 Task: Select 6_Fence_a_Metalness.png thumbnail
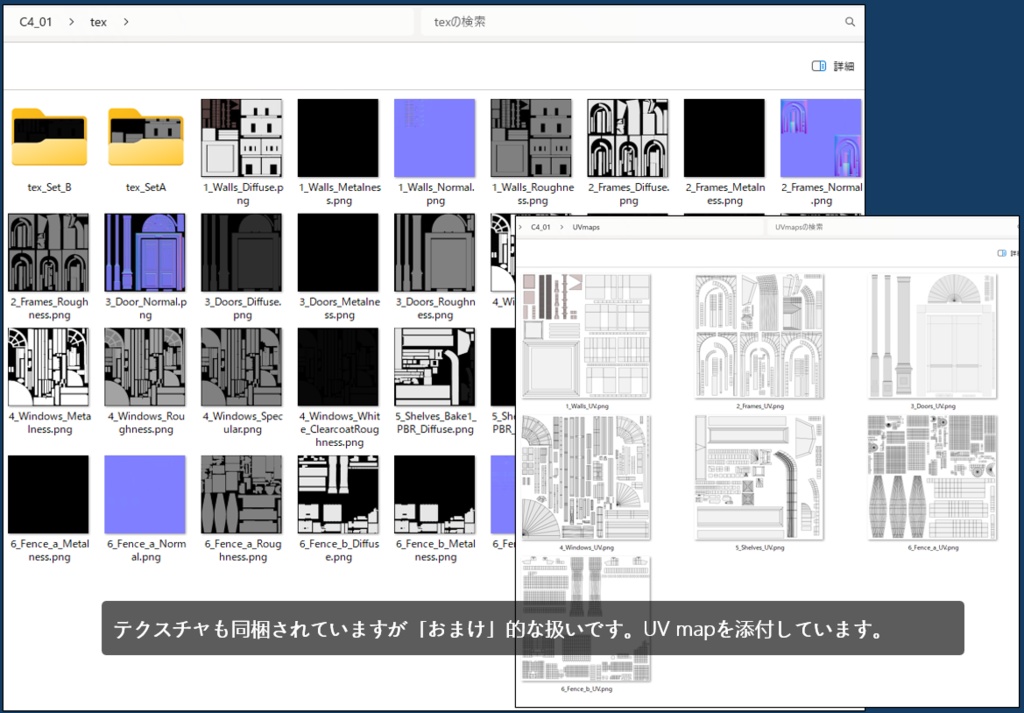(x=49, y=494)
